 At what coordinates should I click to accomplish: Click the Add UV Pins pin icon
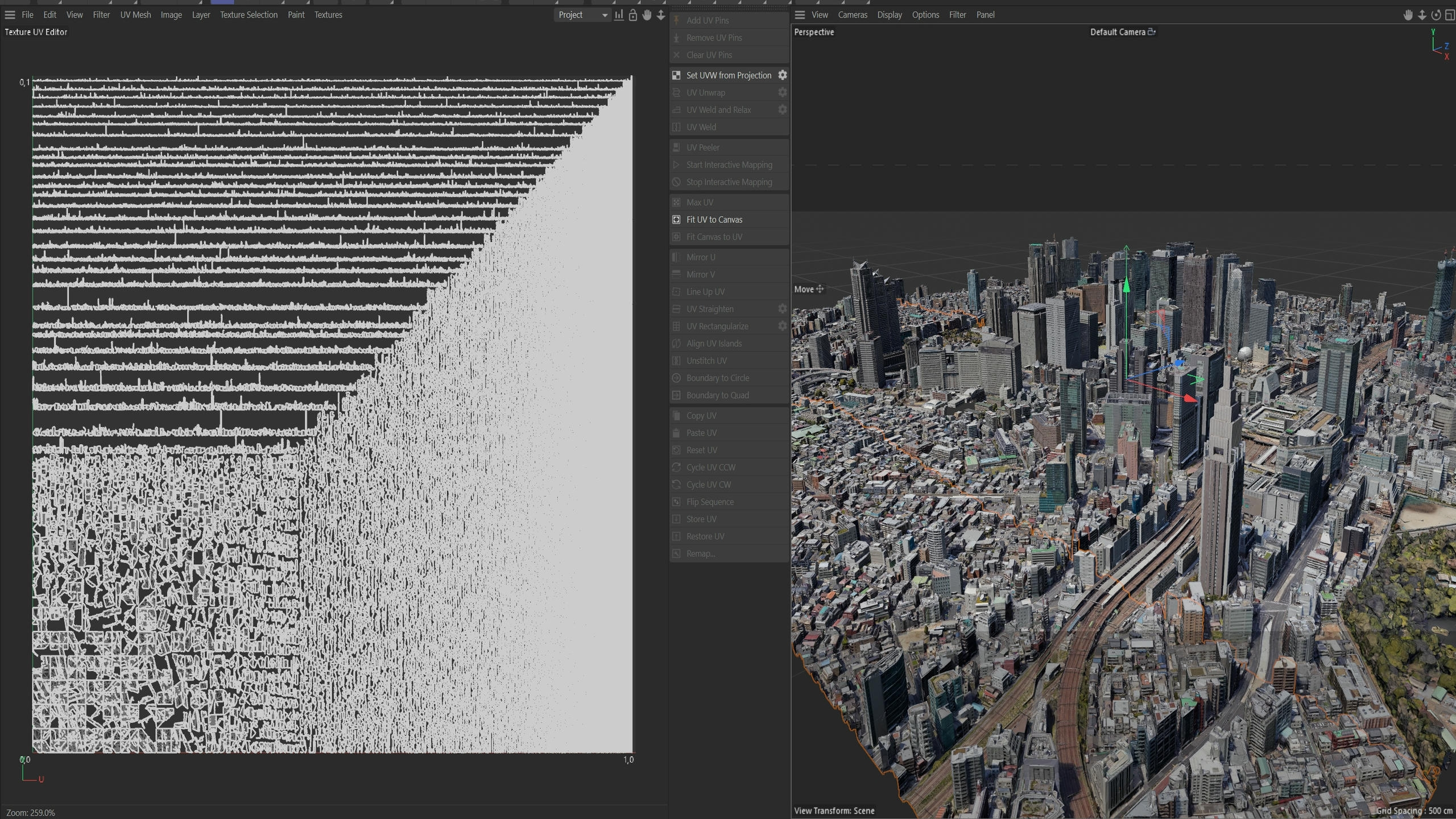click(676, 20)
